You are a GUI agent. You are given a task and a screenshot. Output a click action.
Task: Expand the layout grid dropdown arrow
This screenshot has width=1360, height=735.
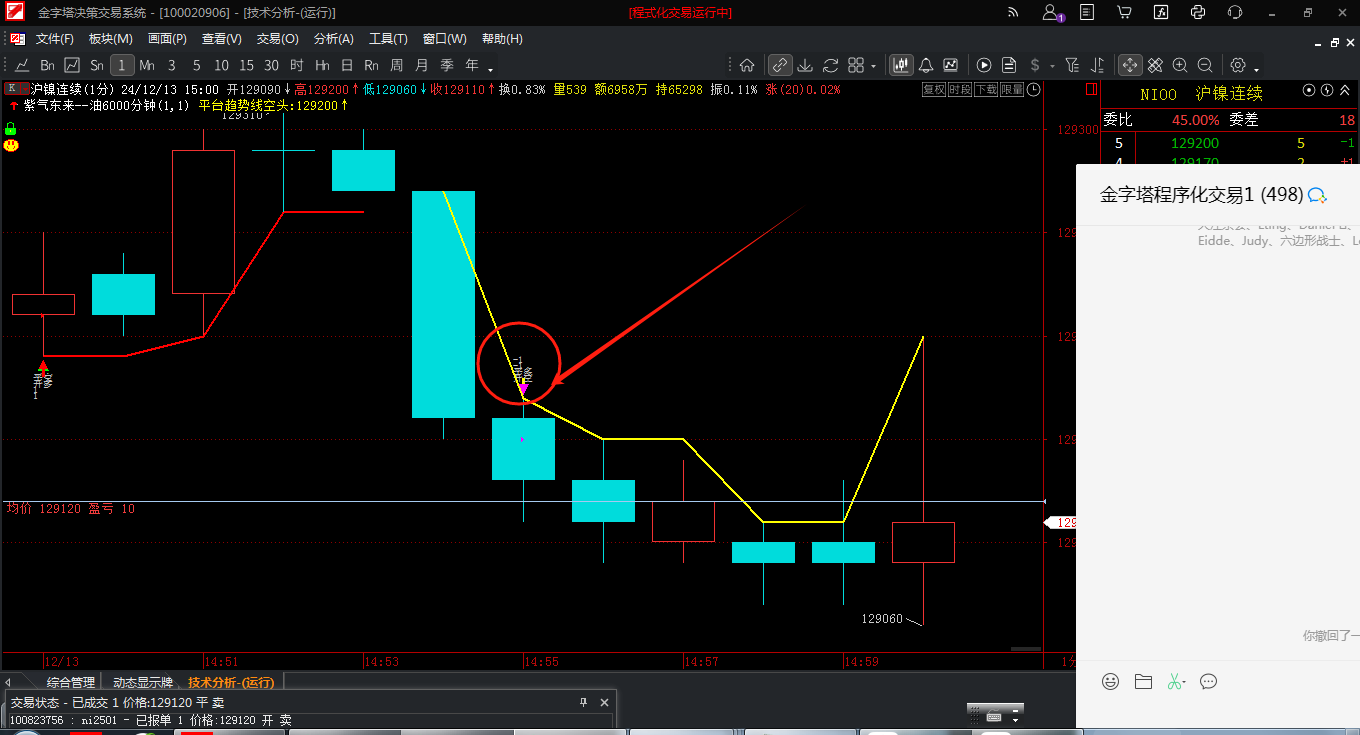pos(873,66)
